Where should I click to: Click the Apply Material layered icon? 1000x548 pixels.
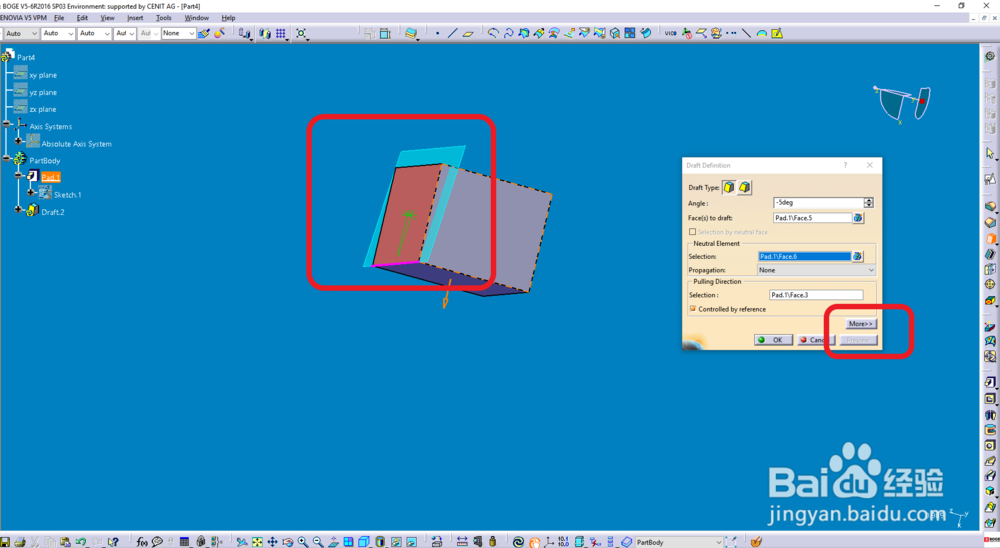(411, 33)
